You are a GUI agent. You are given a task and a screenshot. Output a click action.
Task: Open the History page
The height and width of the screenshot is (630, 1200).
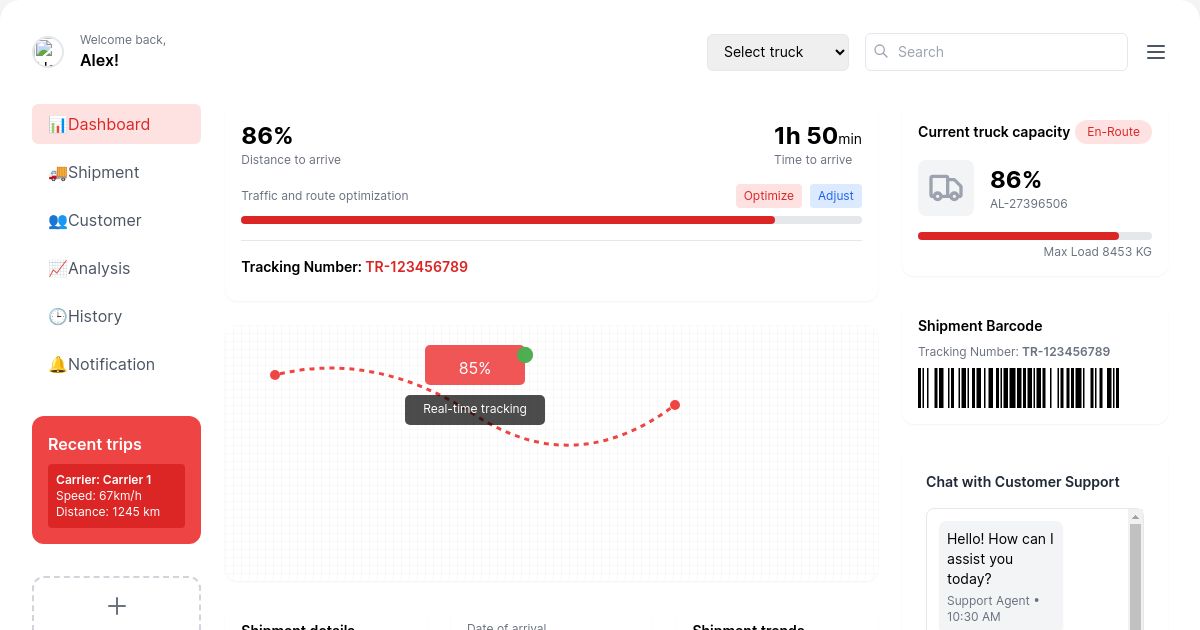(x=116, y=316)
